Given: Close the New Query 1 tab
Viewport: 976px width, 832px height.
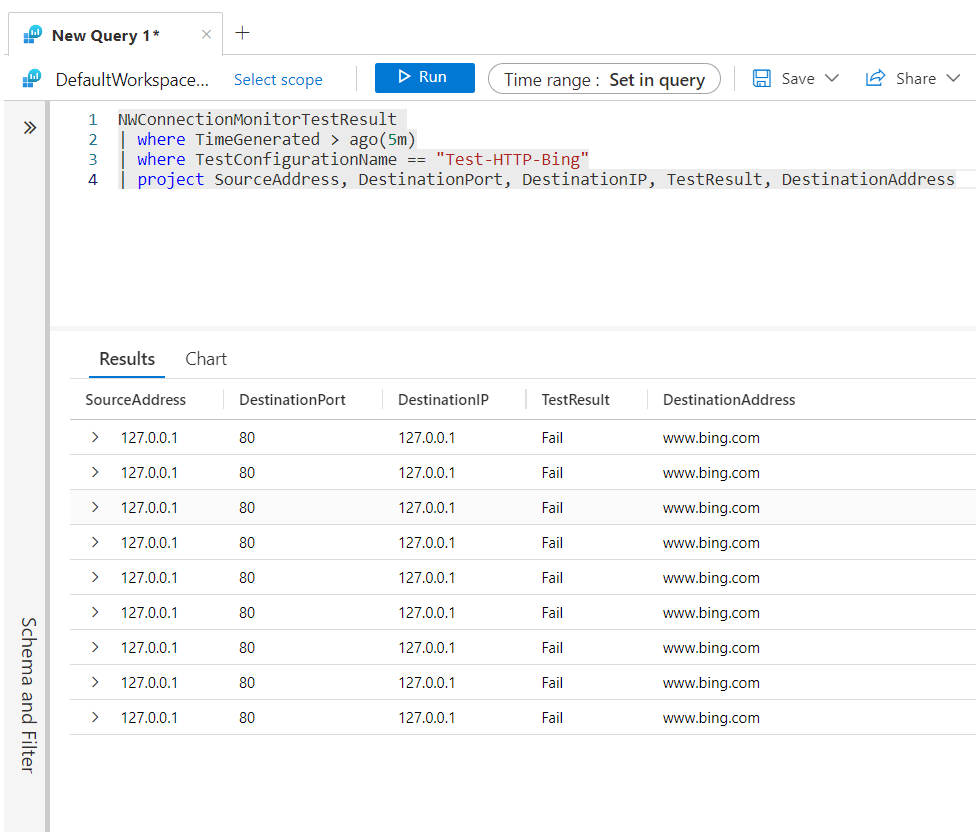Looking at the screenshot, I should click(x=207, y=35).
